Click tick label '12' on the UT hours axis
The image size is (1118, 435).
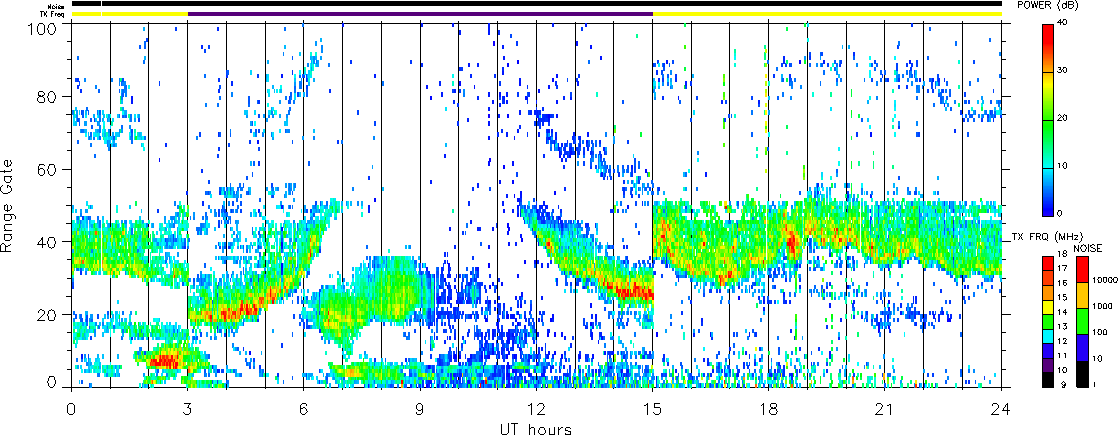(x=536, y=409)
